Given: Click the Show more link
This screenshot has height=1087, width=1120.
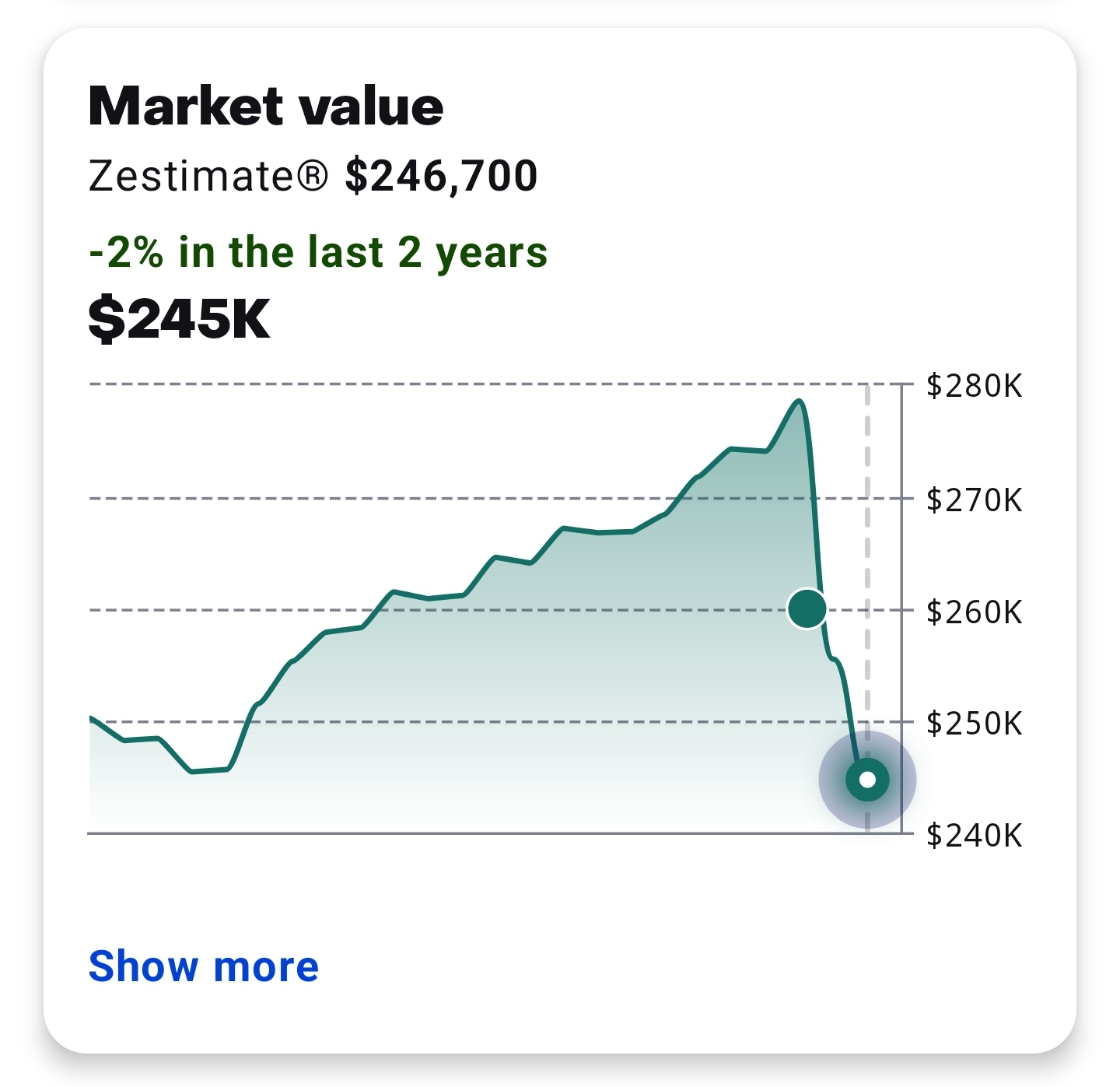Looking at the screenshot, I should 204,966.
